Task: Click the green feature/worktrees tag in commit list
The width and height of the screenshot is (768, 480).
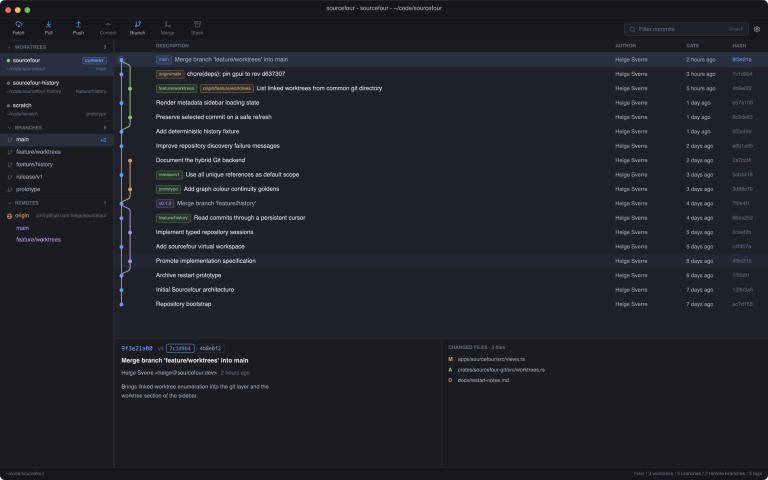Action: 176,89
